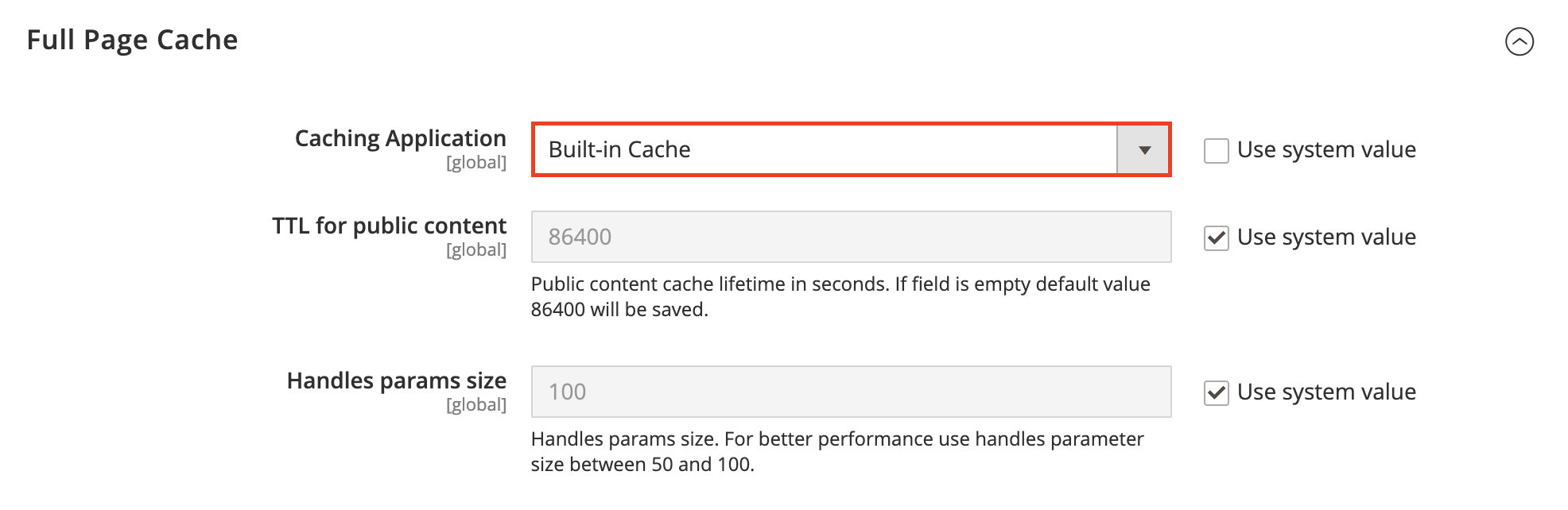Click the [global] scope tag under Caching Application

click(x=476, y=163)
